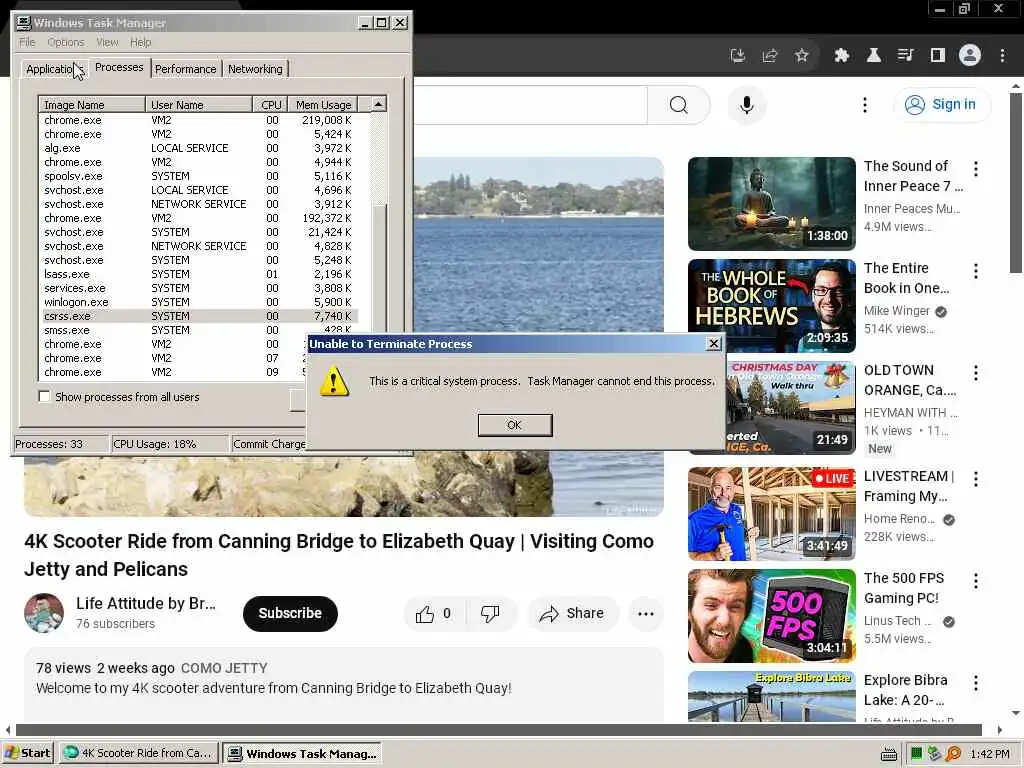
Task: Click the voice search microphone icon
Action: pos(746,105)
